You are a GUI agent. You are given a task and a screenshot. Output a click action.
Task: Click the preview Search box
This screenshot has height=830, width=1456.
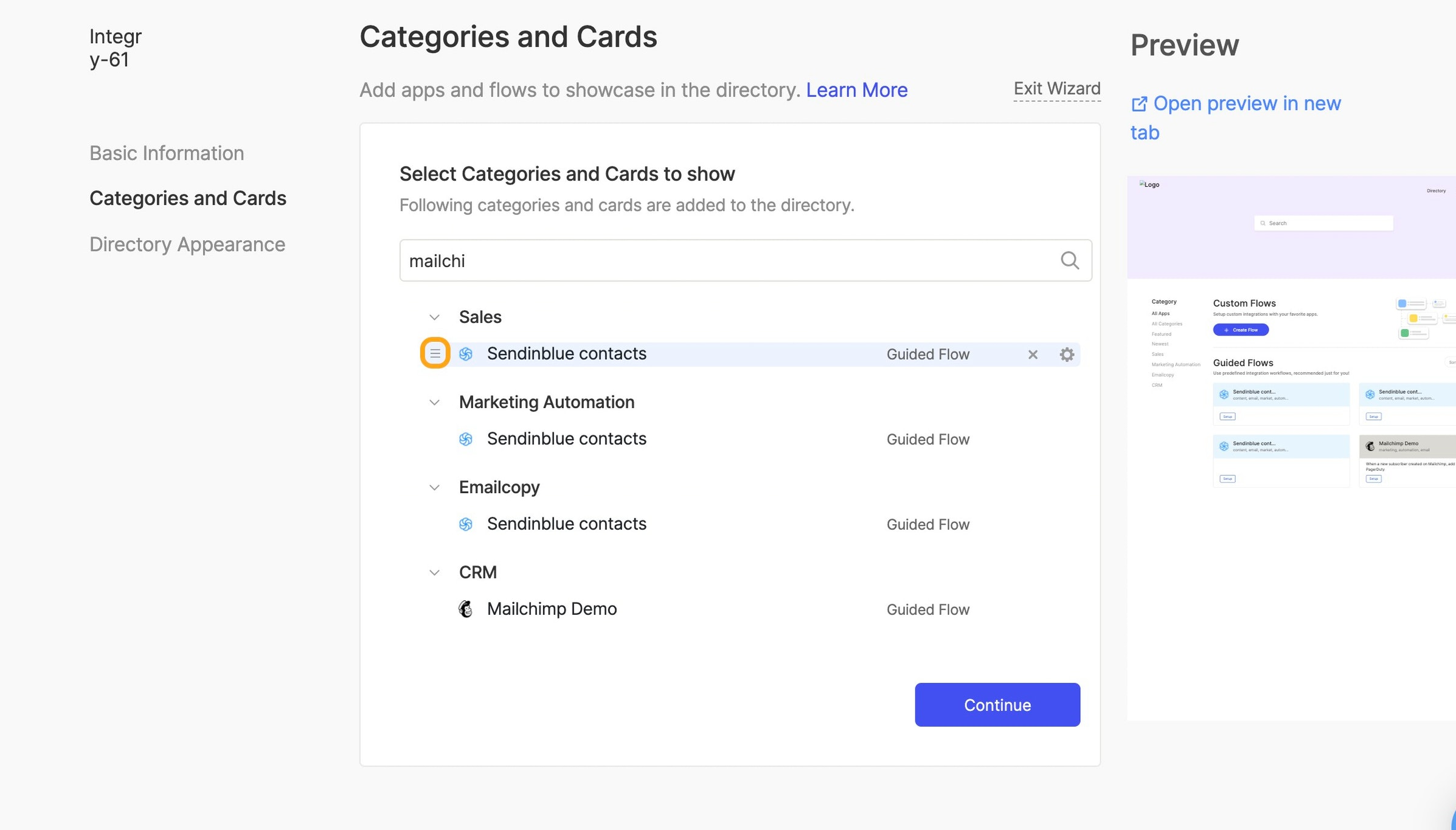(x=1323, y=223)
